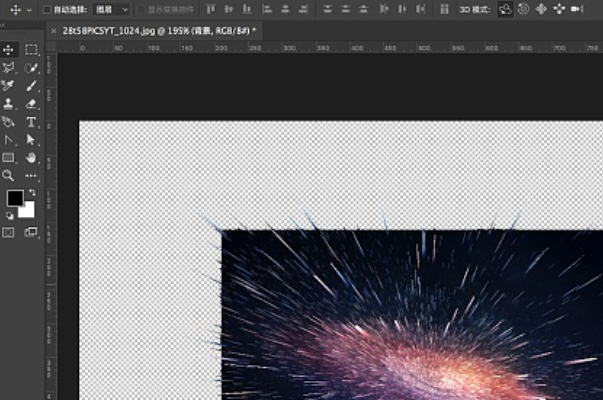Toggle Quick Mask mode
The height and width of the screenshot is (400, 603).
tap(8, 232)
